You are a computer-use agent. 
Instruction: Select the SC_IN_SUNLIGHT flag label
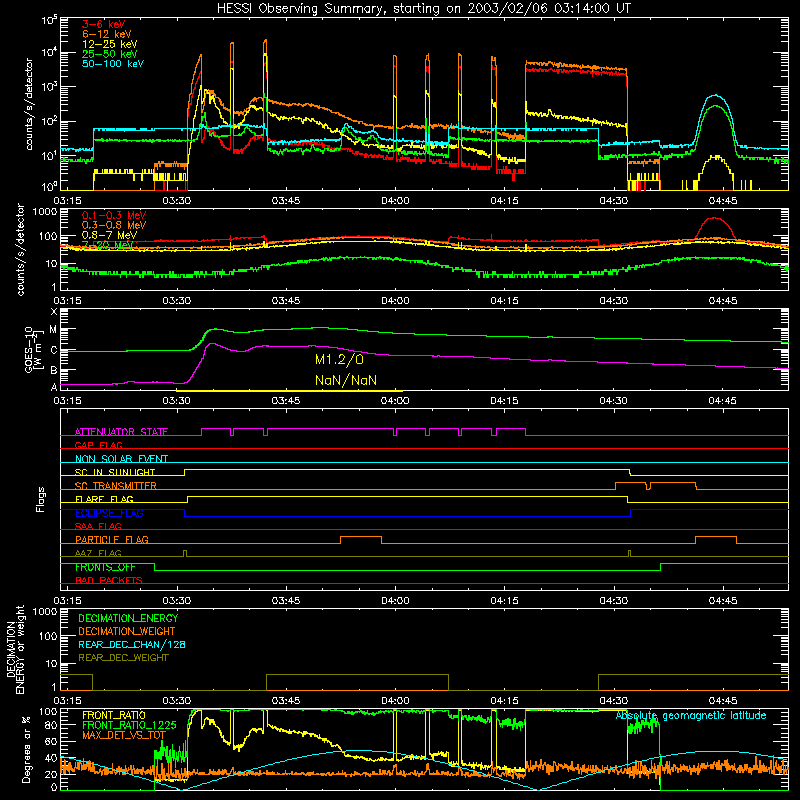(115, 472)
